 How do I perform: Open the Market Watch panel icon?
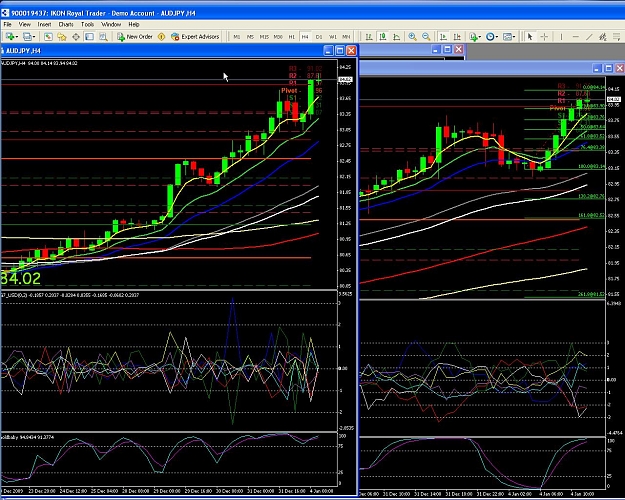(48, 37)
